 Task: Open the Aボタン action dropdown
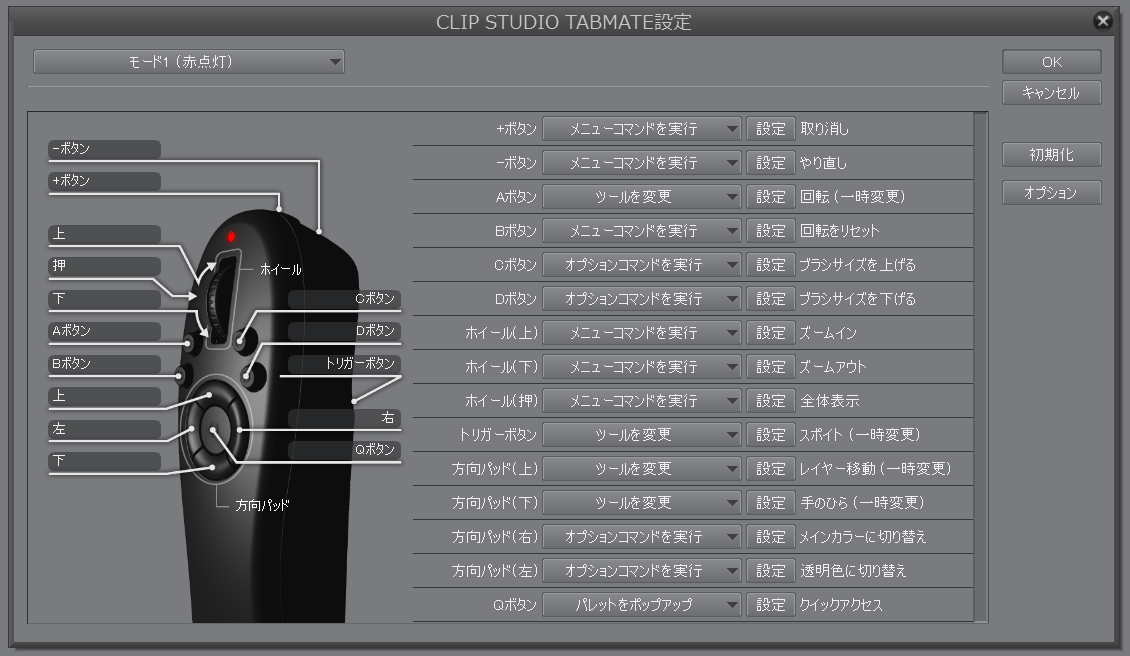point(641,197)
